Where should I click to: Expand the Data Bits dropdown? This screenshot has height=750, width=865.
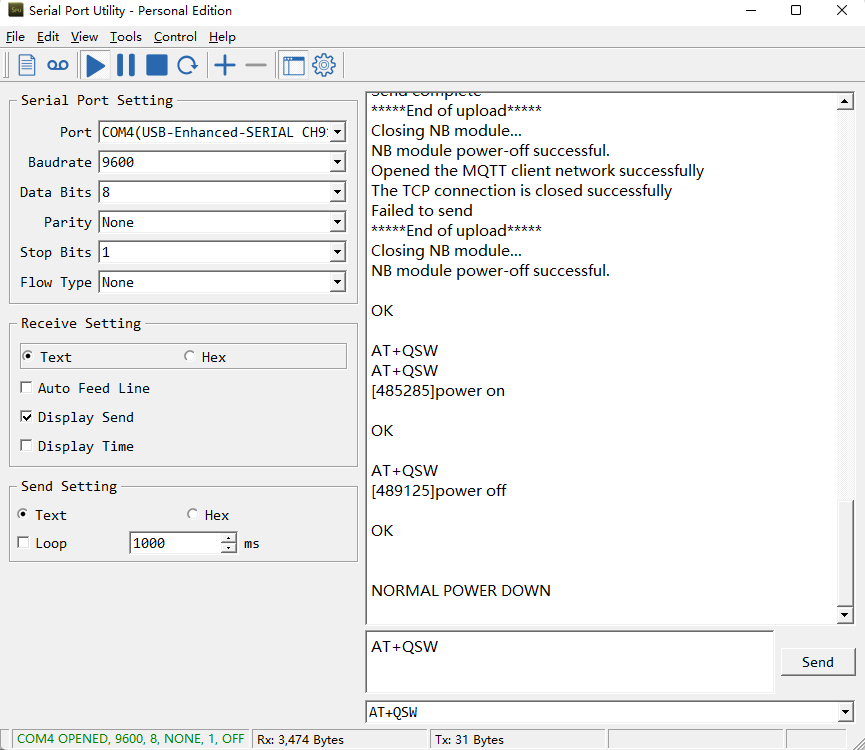pyautogui.click(x=338, y=192)
